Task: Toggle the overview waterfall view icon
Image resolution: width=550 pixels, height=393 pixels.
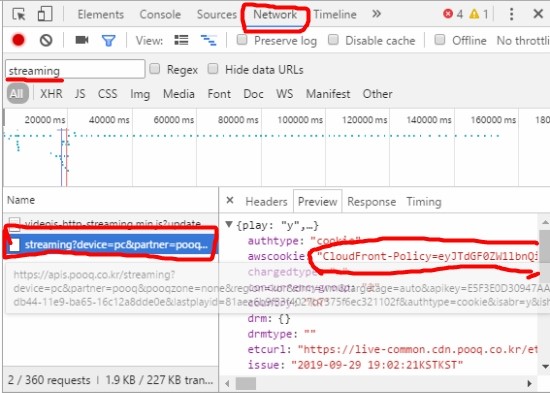Action: 208,40
